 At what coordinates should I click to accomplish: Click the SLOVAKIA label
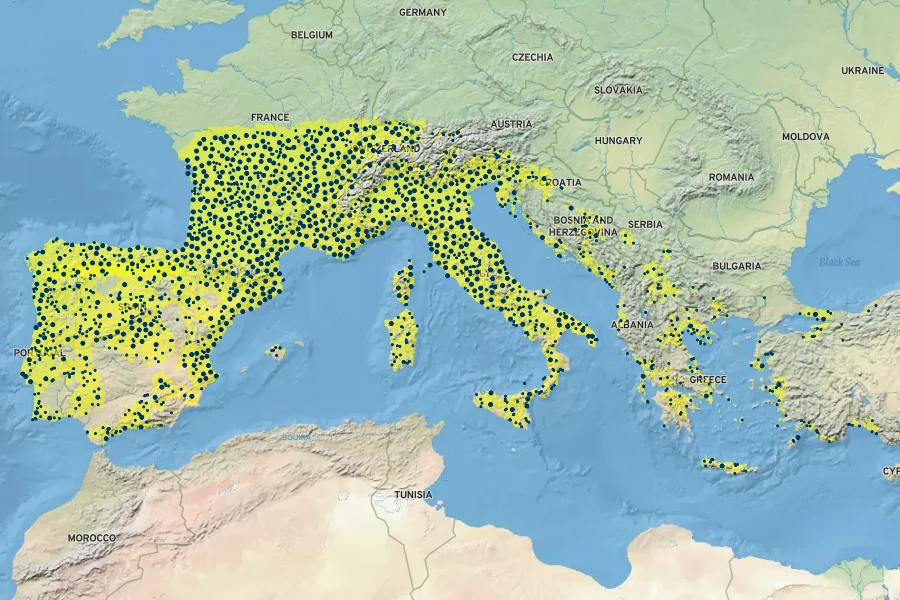point(618,90)
